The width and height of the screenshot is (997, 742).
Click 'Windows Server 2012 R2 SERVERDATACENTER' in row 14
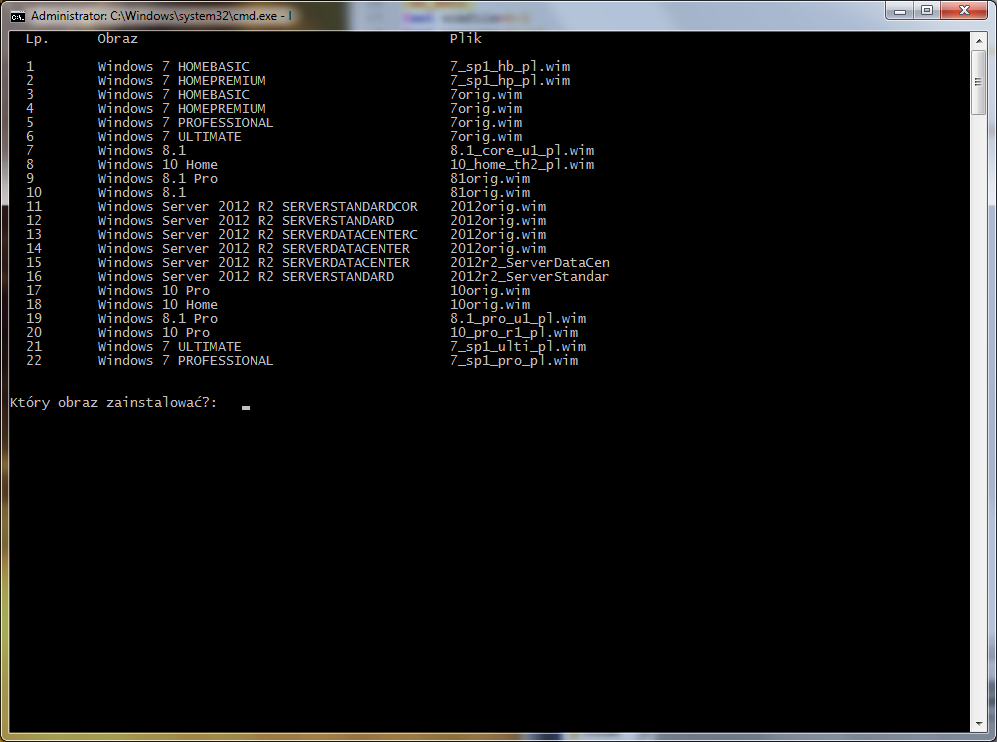[254, 249]
